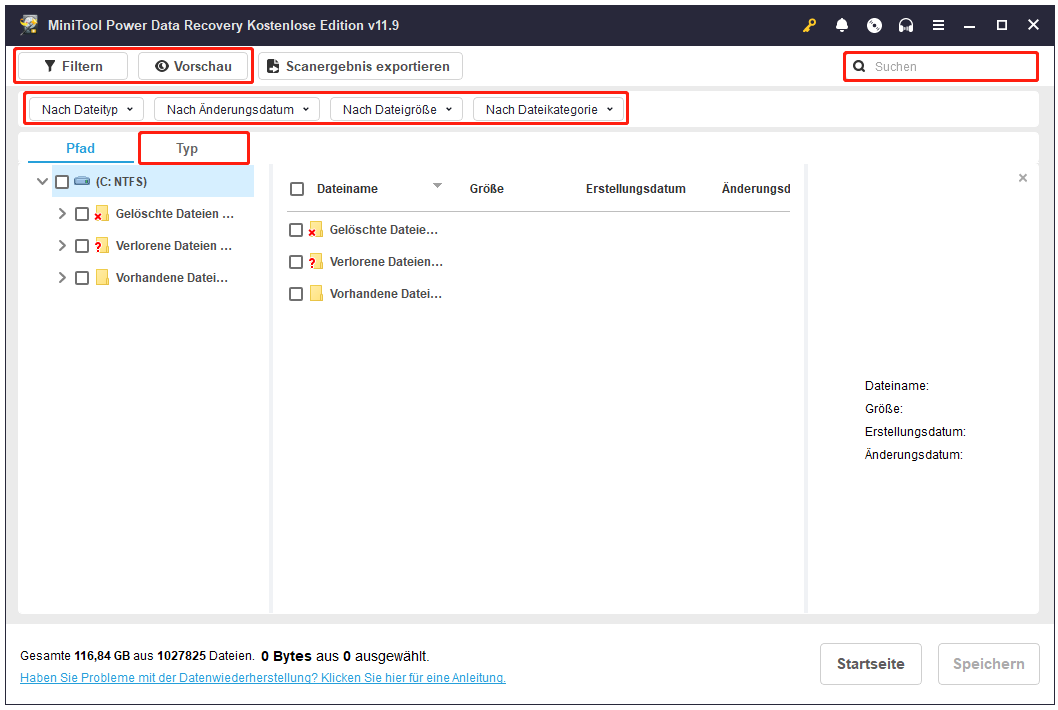Sort by the Änderungsd column header
The width and height of the screenshot is (1058, 710).
(756, 189)
